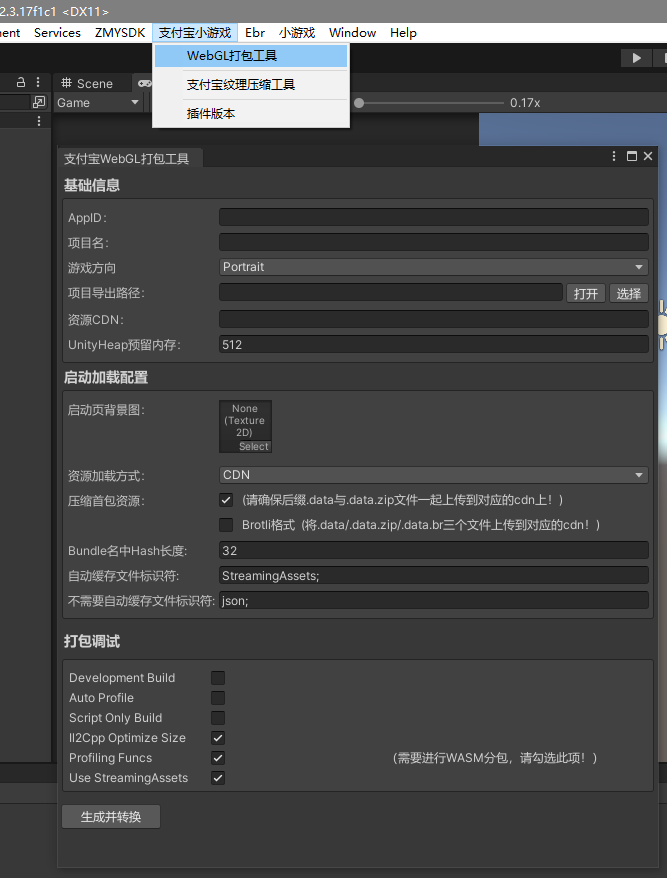Enable the Brotli格式 checkbox
This screenshot has width=667, height=878.
(x=226, y=525)
